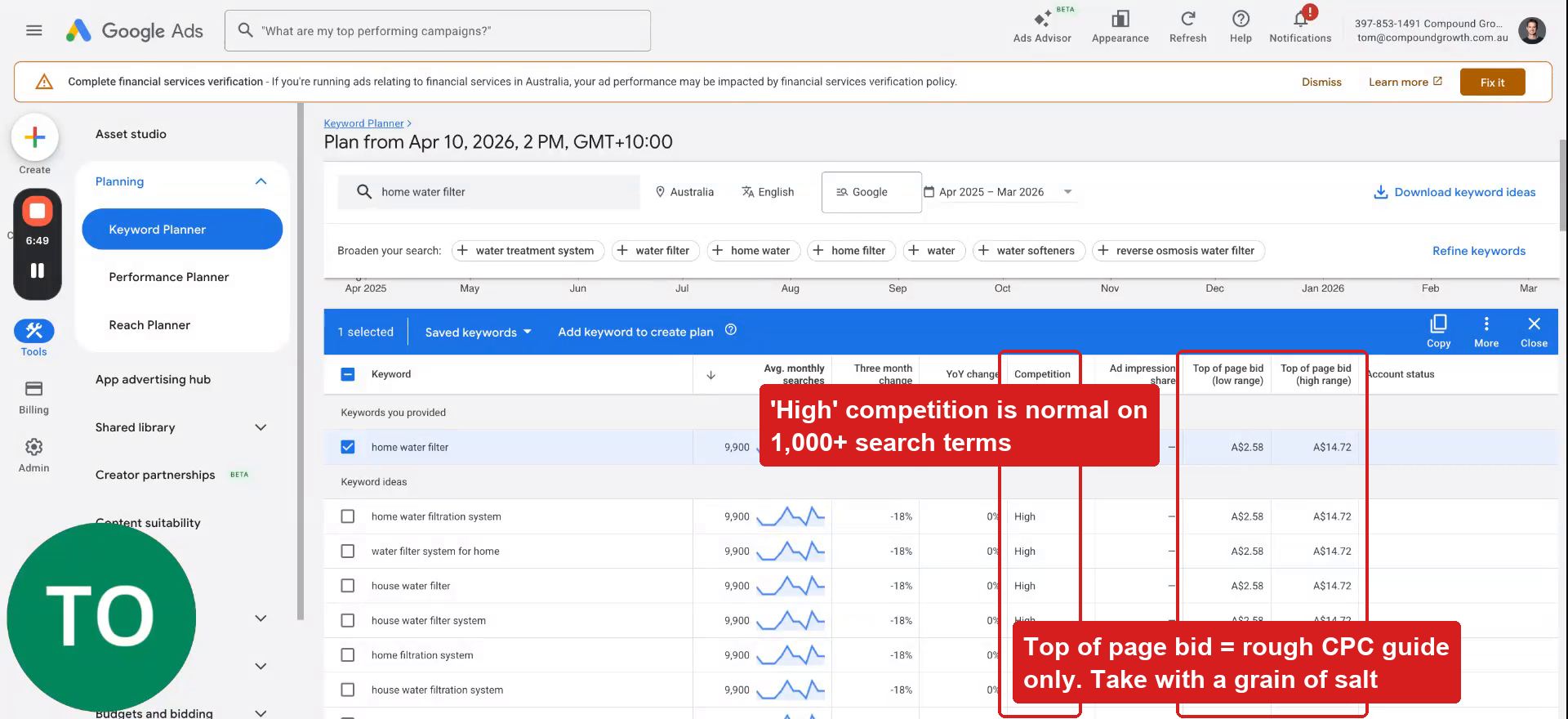
Task: Add 'water filter' chip to search
Action: pyautogui.click(x=655, y=250)
